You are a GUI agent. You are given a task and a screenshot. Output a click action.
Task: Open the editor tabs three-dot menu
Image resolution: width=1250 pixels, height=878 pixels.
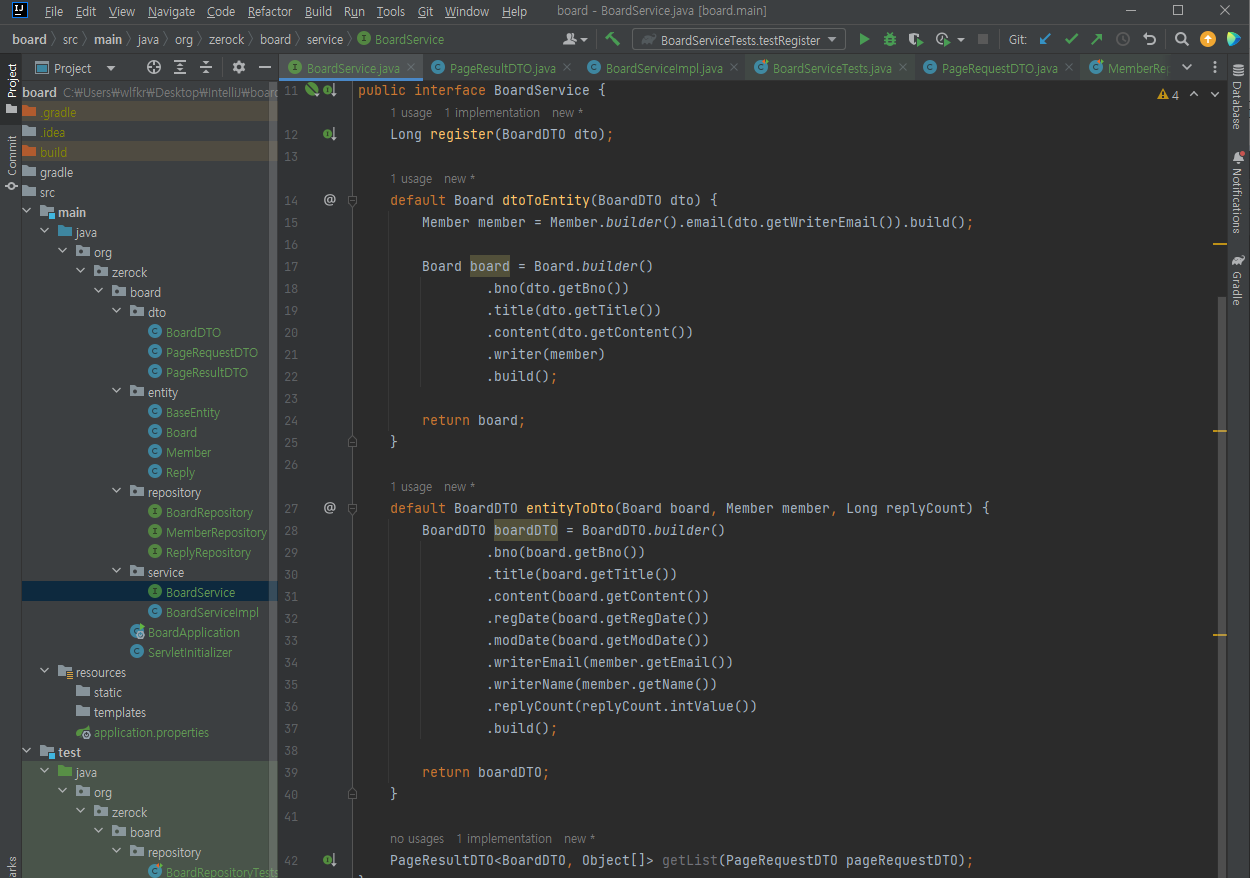1215,68
